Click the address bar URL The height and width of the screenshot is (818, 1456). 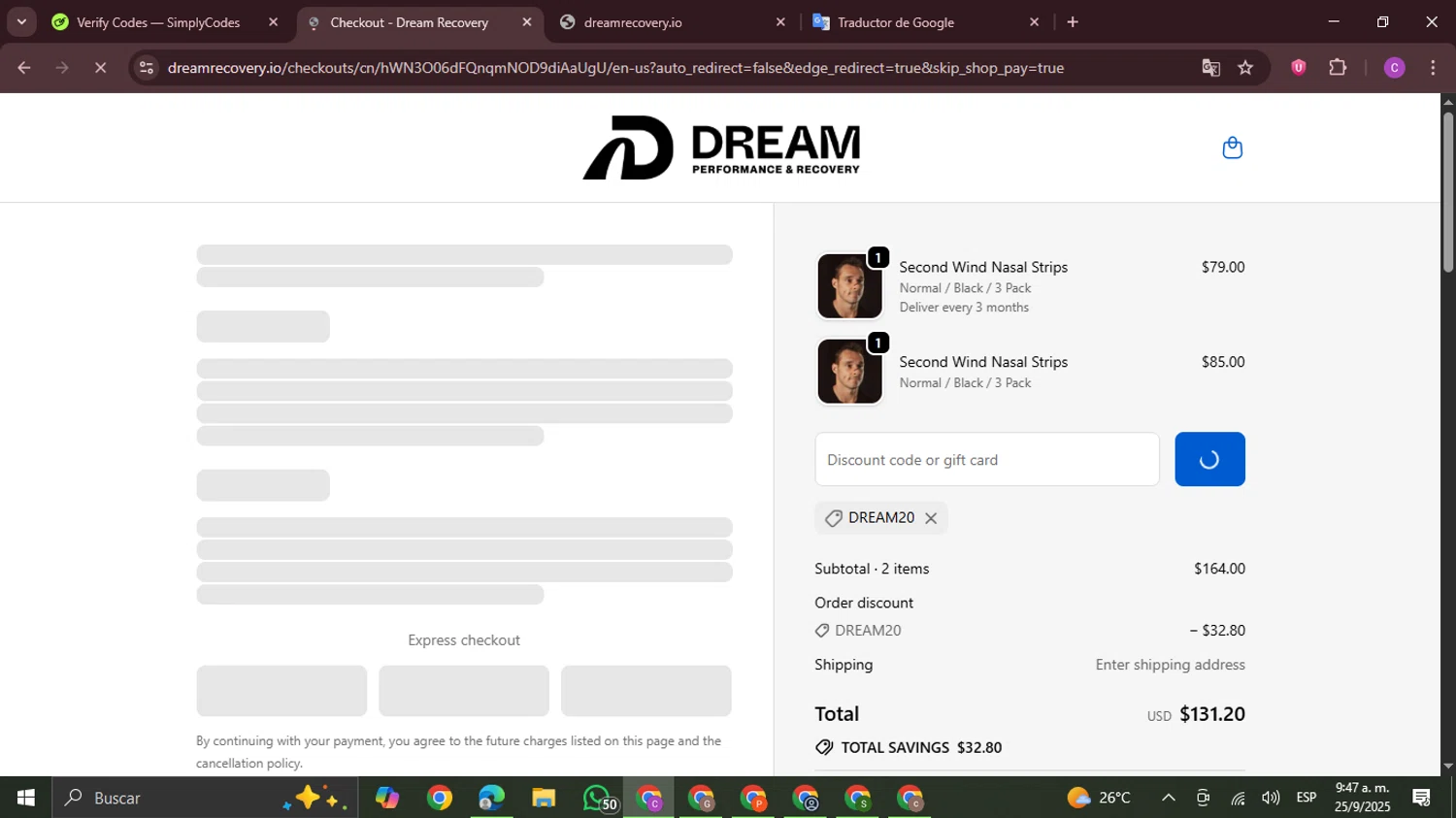pos(615,68)
